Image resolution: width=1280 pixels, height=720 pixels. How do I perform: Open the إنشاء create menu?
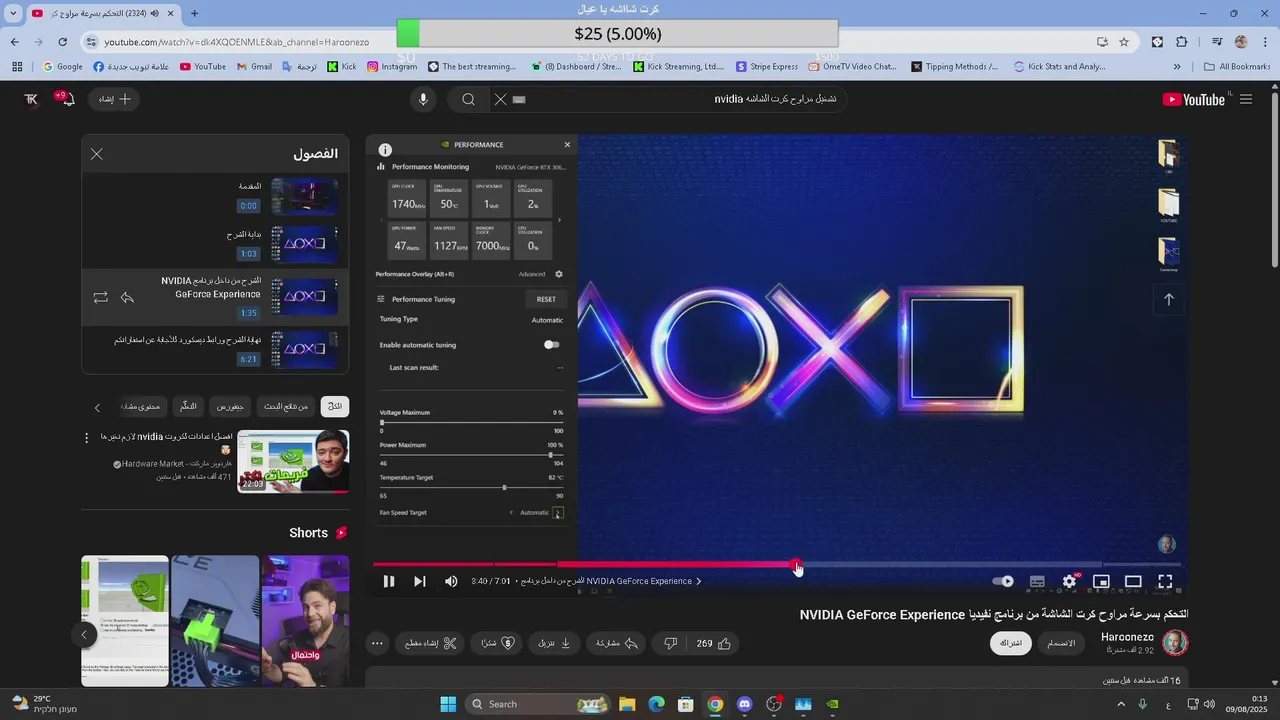114,99
